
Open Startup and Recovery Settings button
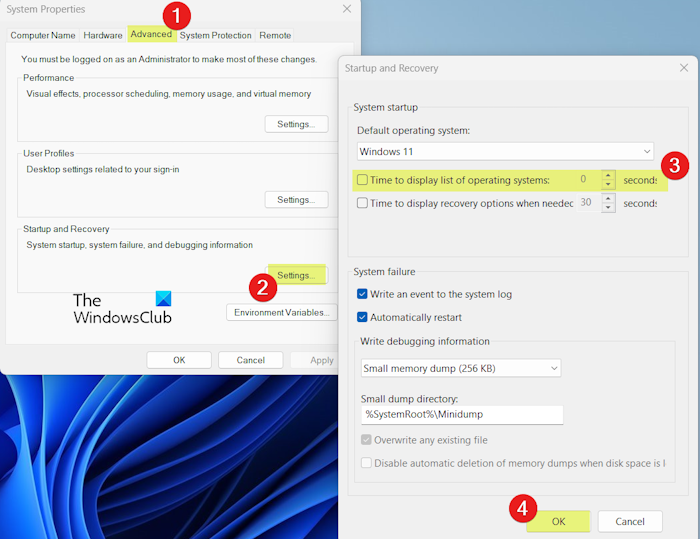coord(296,275)
